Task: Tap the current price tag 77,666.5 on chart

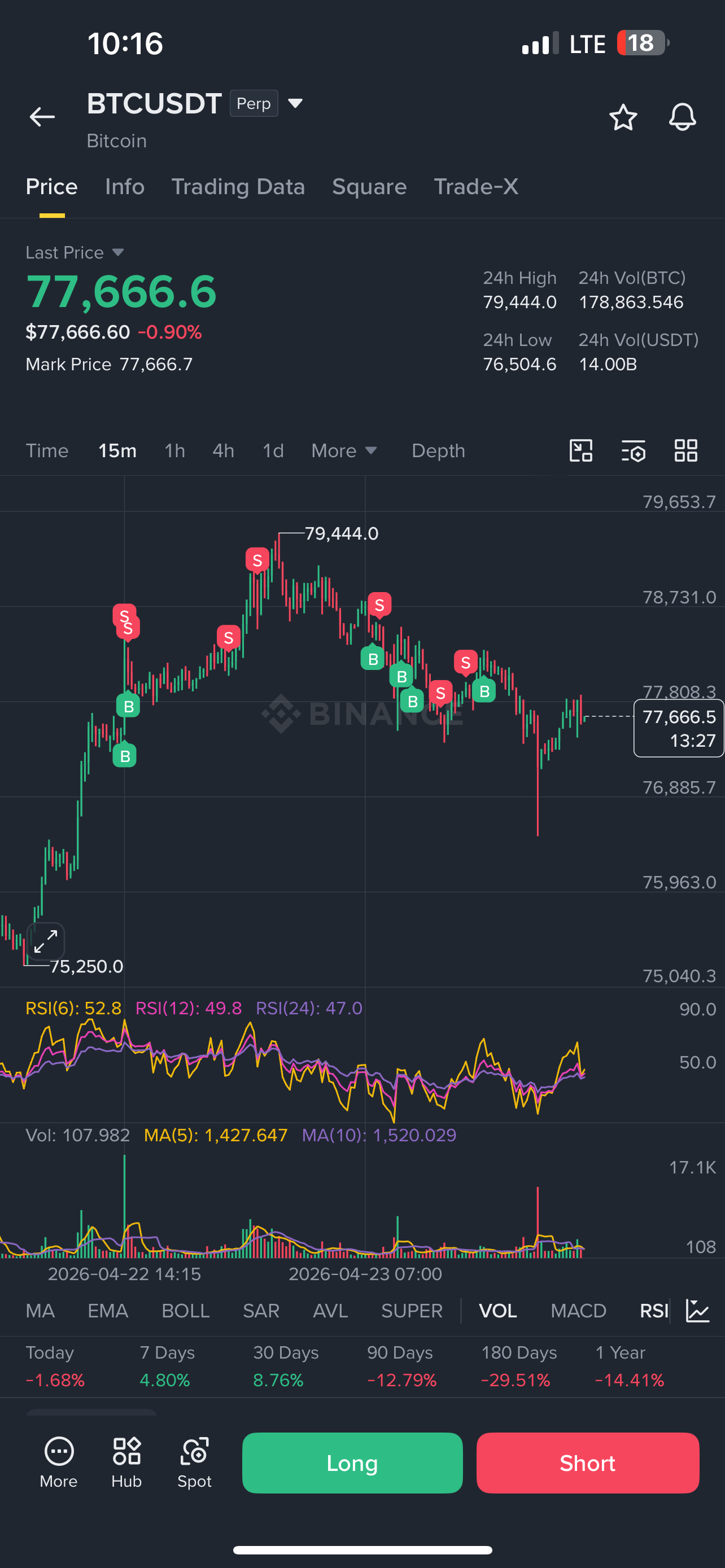Action: [679, 728]
